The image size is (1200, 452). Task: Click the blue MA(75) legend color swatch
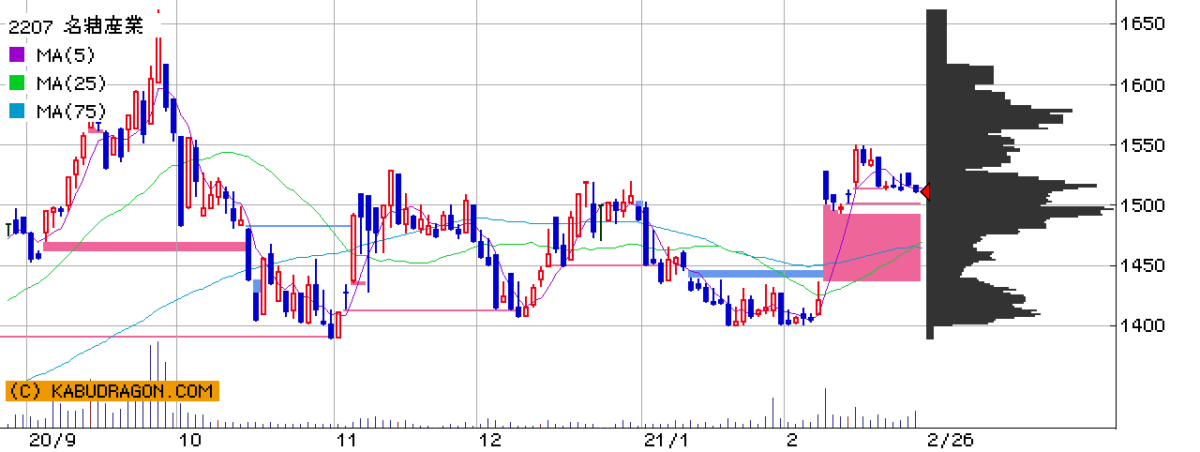tap(16, 112)
